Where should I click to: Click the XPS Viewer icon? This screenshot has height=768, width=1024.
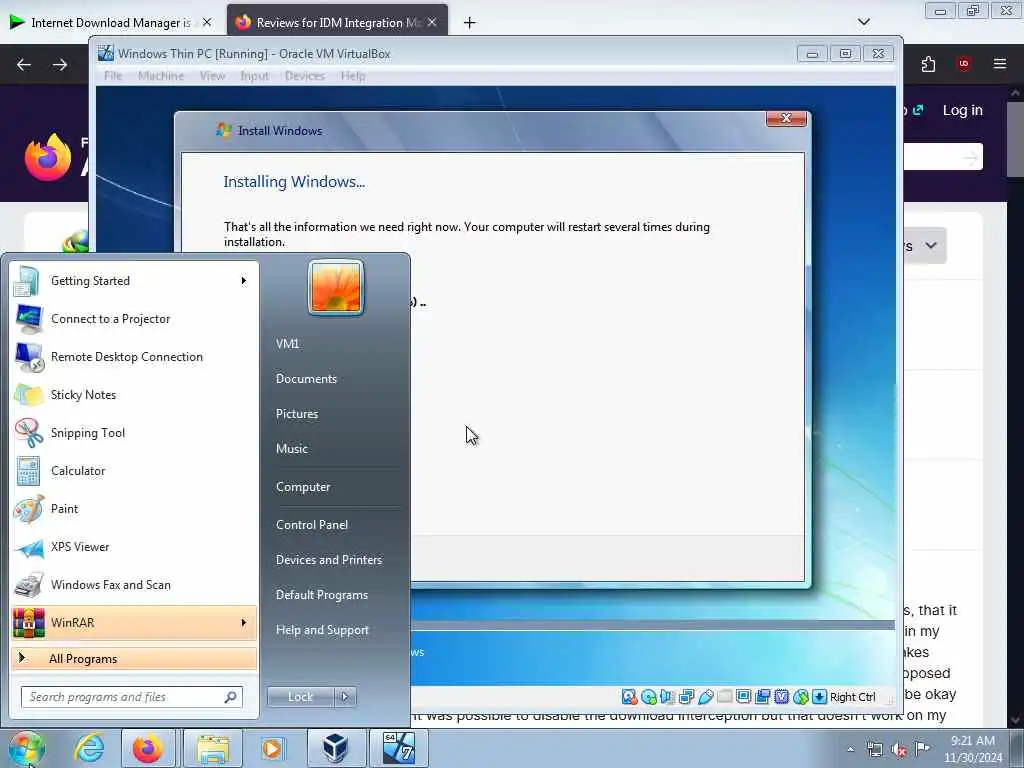(29, 547)
